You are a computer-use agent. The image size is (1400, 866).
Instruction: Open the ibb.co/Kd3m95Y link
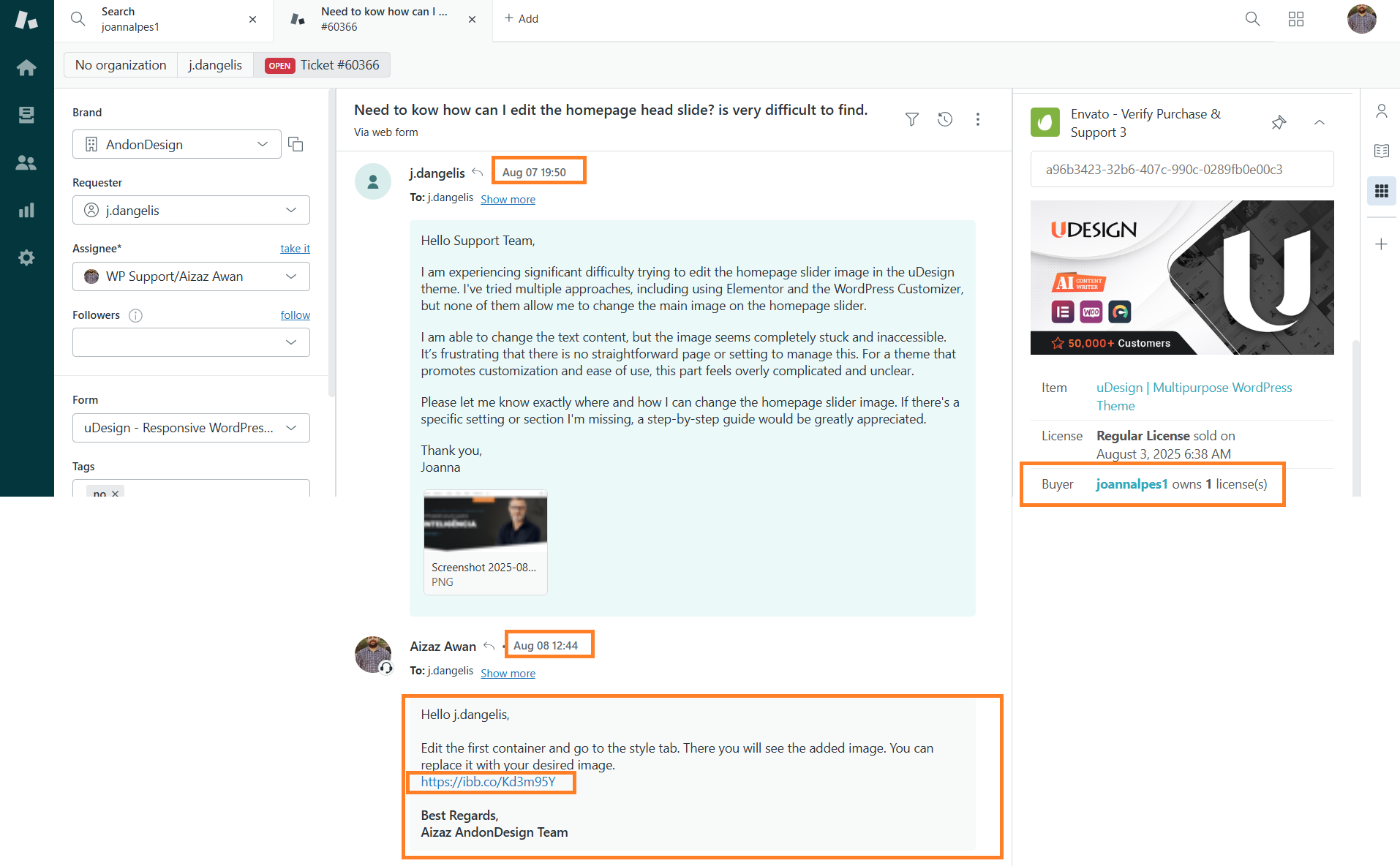[x=488, y=782]
